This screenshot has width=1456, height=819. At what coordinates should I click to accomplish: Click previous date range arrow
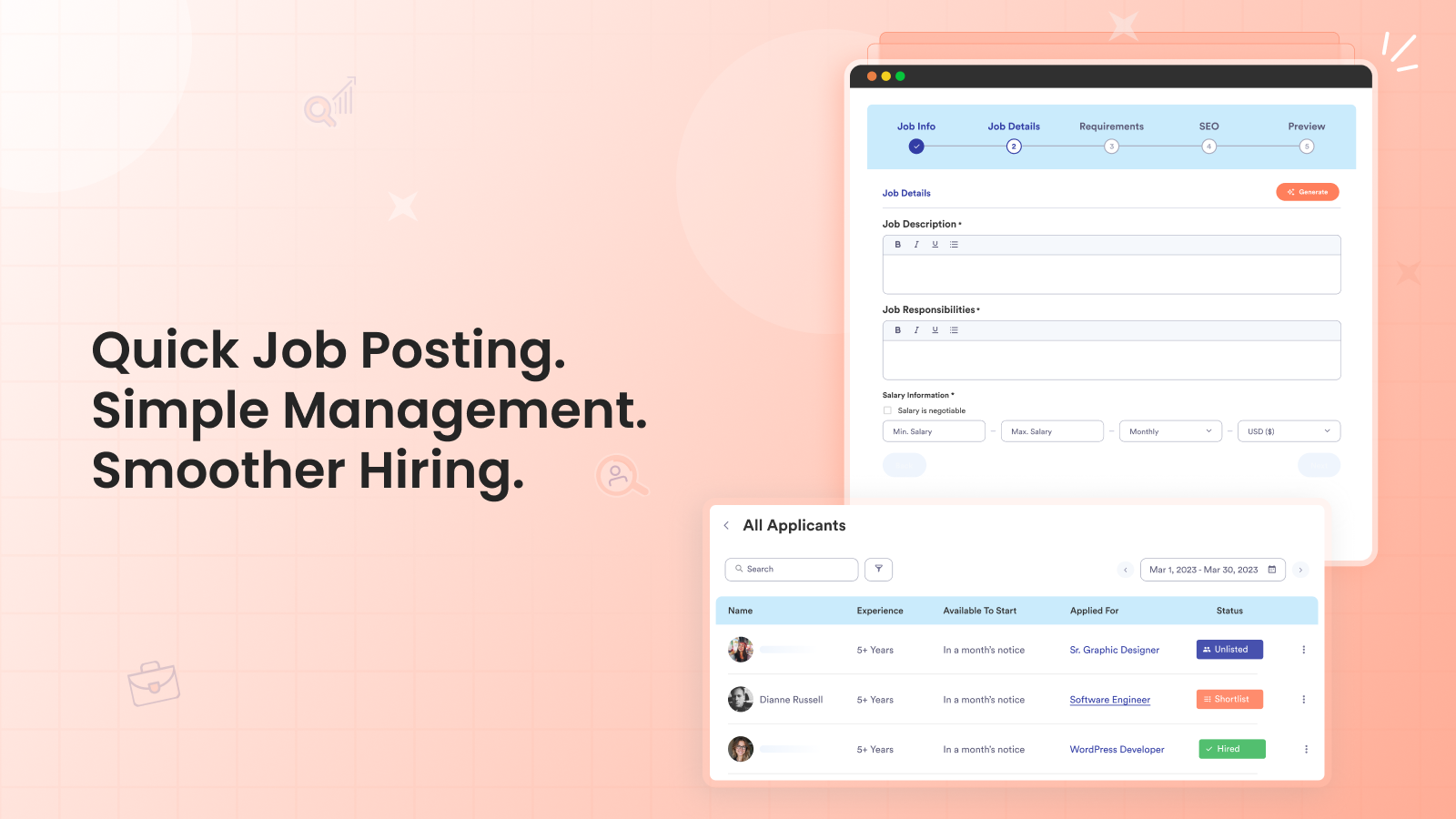(1126, 570)
